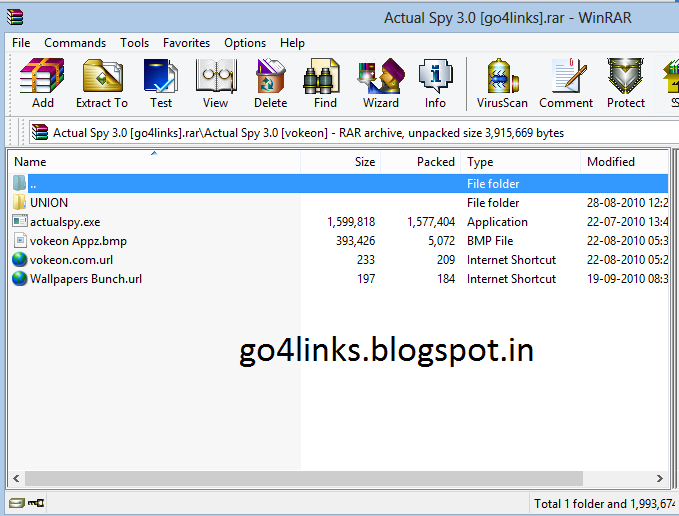679x516 pixels.
Task: Sort by the Type column header
Action: tap(521, 161)
